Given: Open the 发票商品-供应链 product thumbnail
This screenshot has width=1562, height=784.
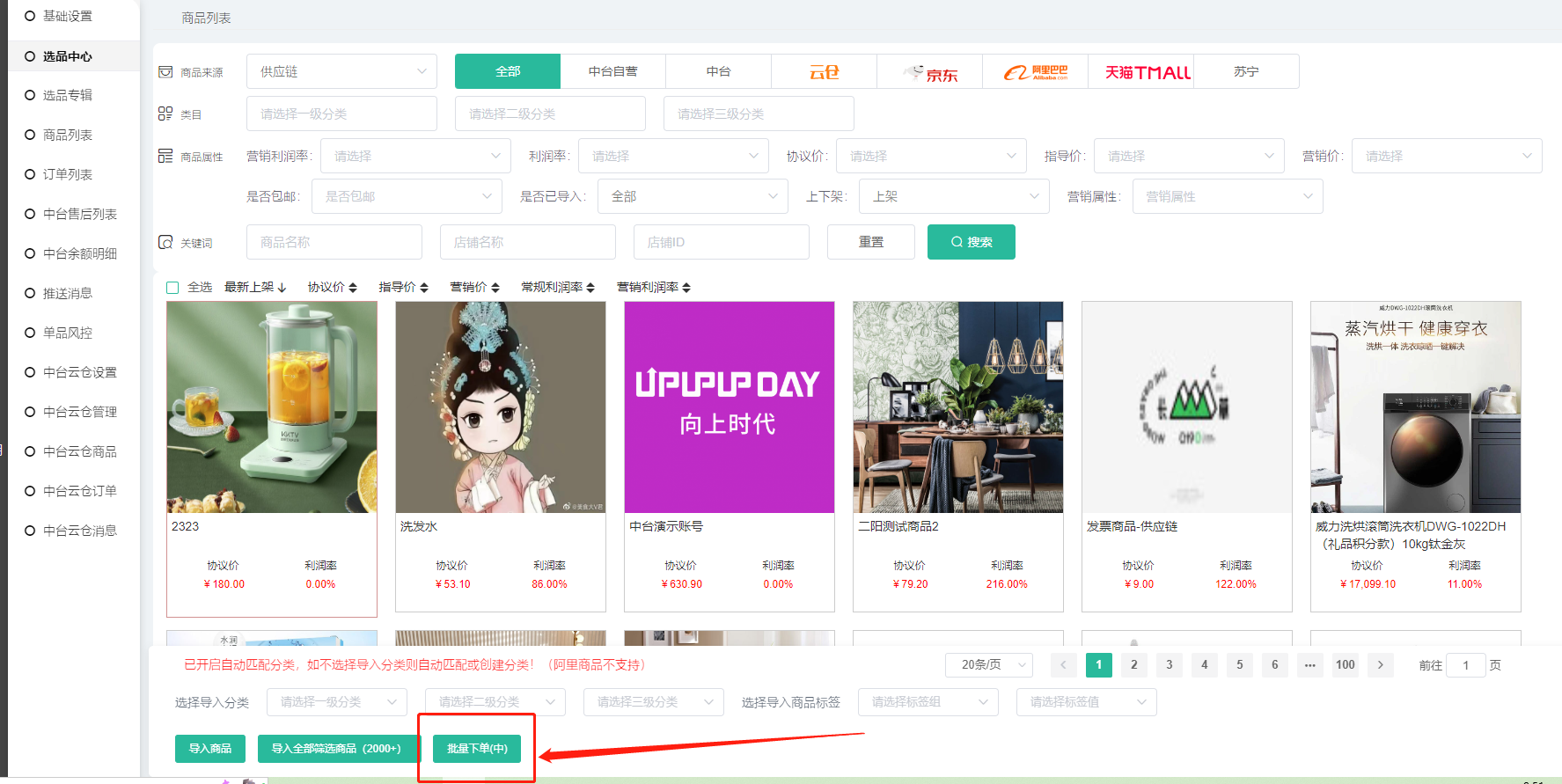Looking at the screenshot, I should pos(1187,407).
